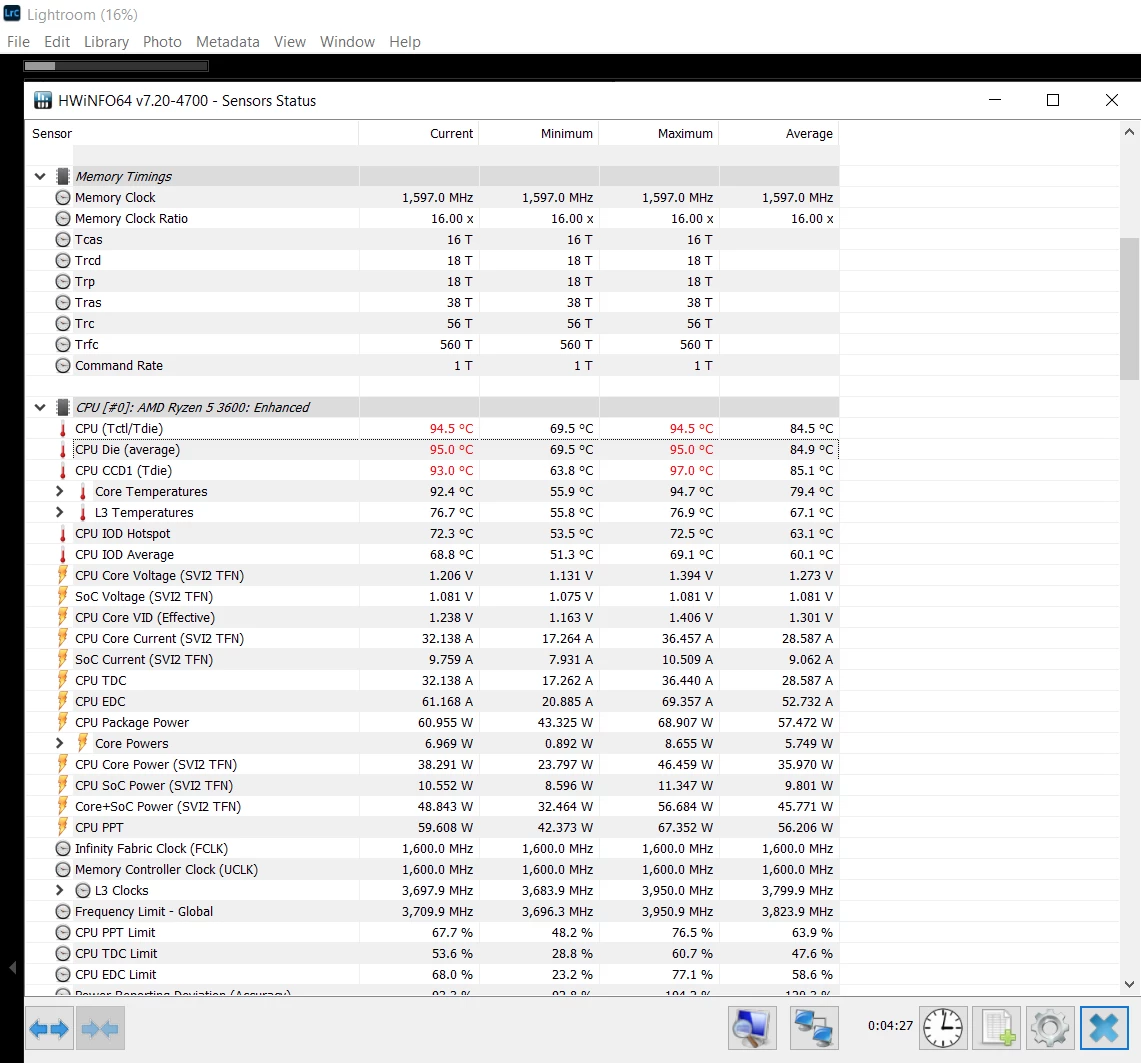Click CPU PPT lightning icon
This screenshot has width=1141, height=1063.
[x=63, y=827]
